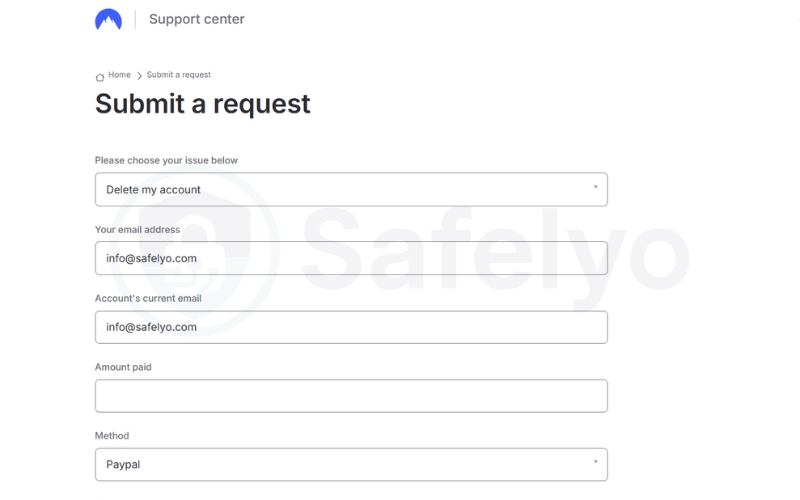800x500 pixels.
Task: Click the 'Your email address' label
Action: tap(137, 229)
